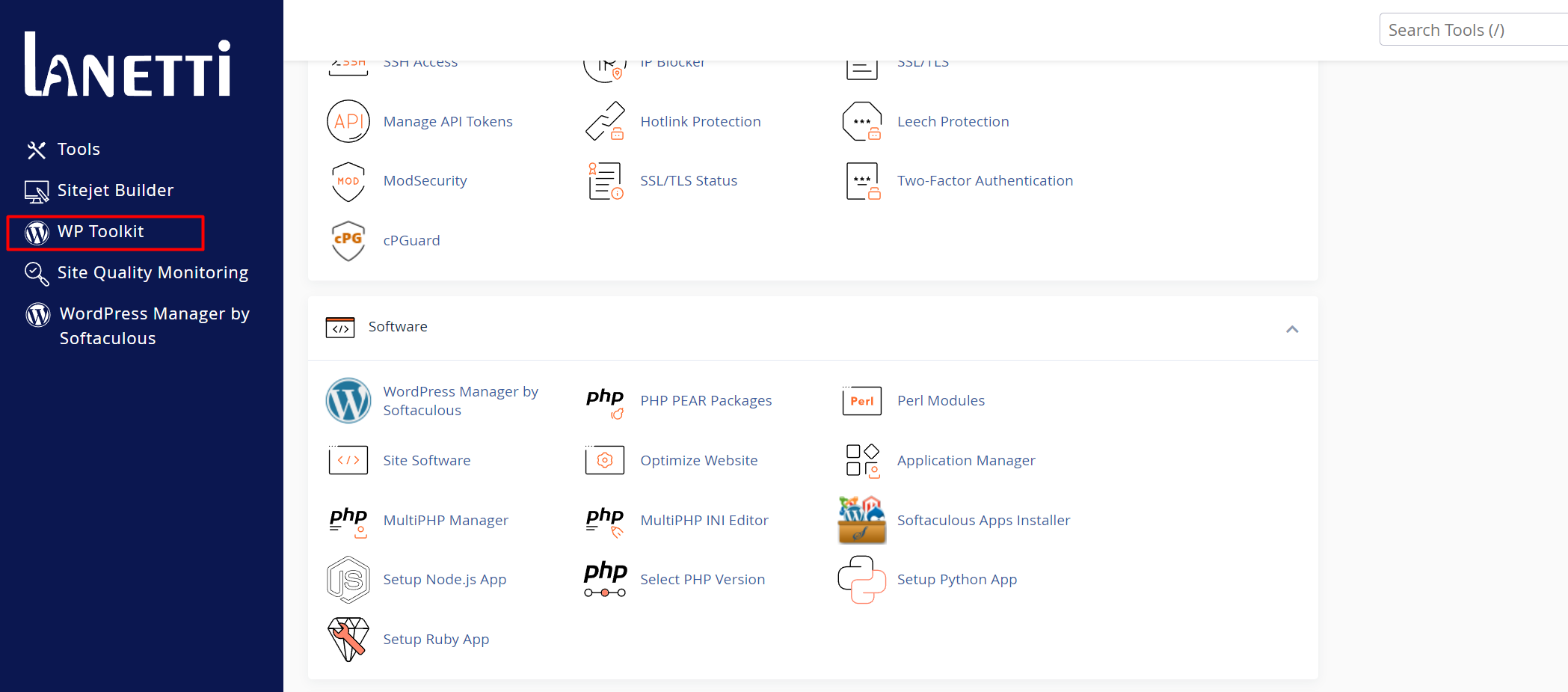This screenshot has height=692, width=1568.
Task: Click the Software section title
Action: click(x=398, y=327)
